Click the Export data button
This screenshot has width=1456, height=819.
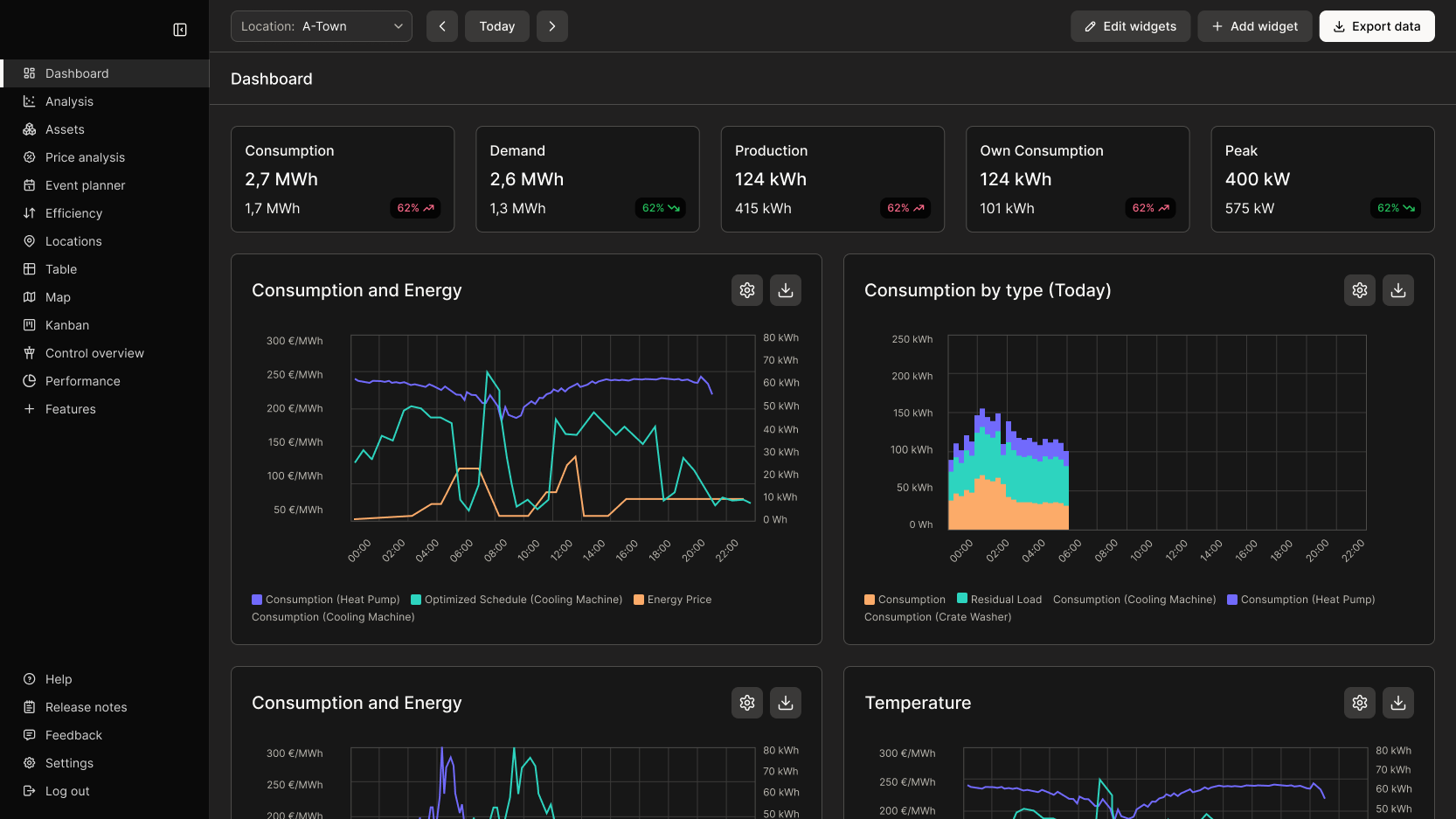(x=1376, y=26)
